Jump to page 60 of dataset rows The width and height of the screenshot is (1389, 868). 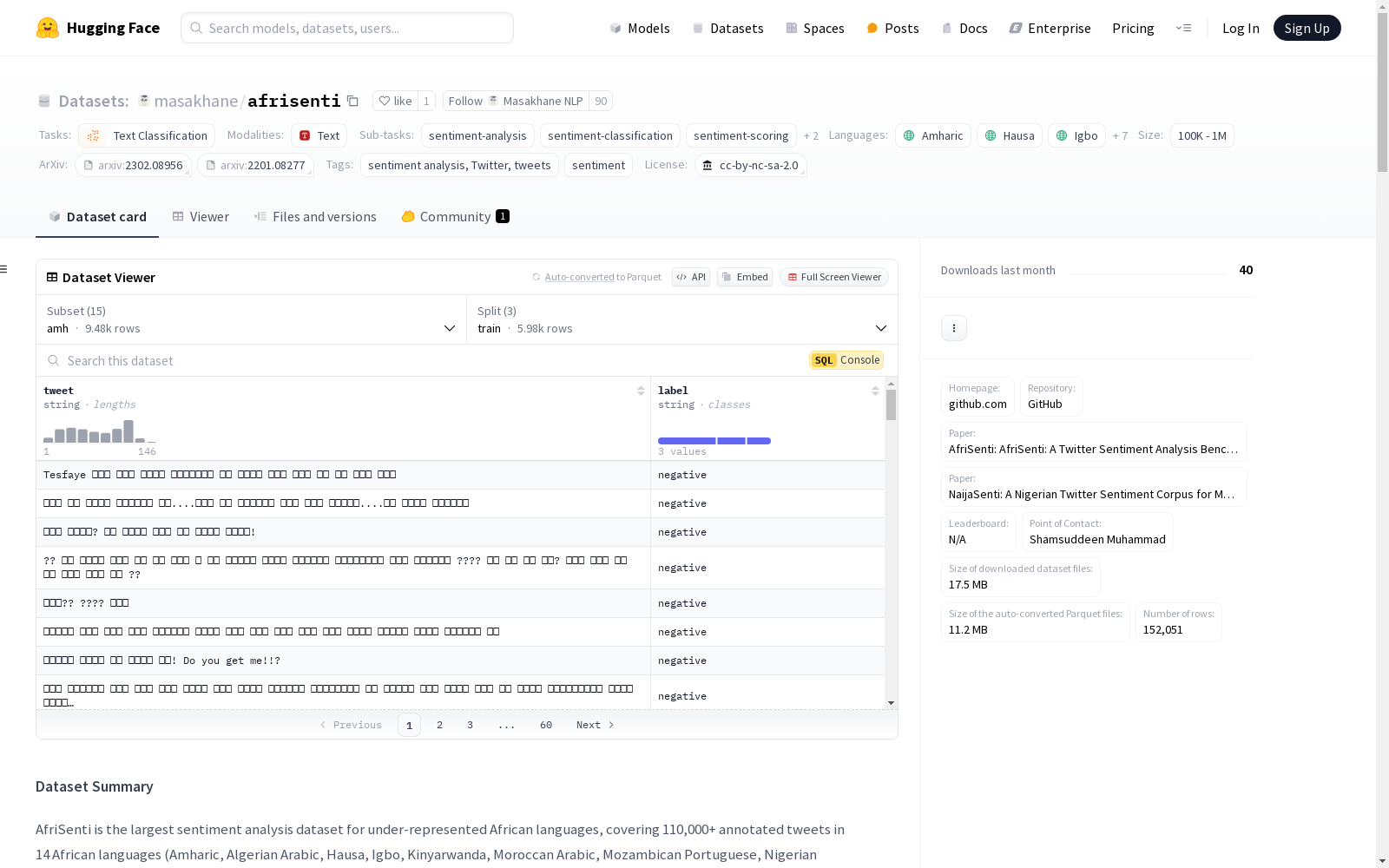[546, 725]
